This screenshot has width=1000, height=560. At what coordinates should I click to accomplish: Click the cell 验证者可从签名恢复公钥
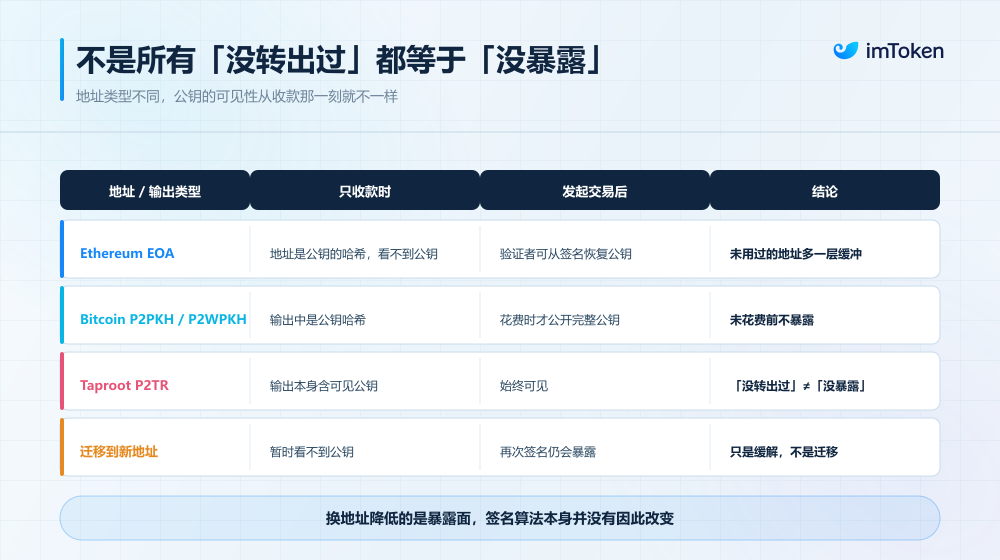click(x=566, y=254)
